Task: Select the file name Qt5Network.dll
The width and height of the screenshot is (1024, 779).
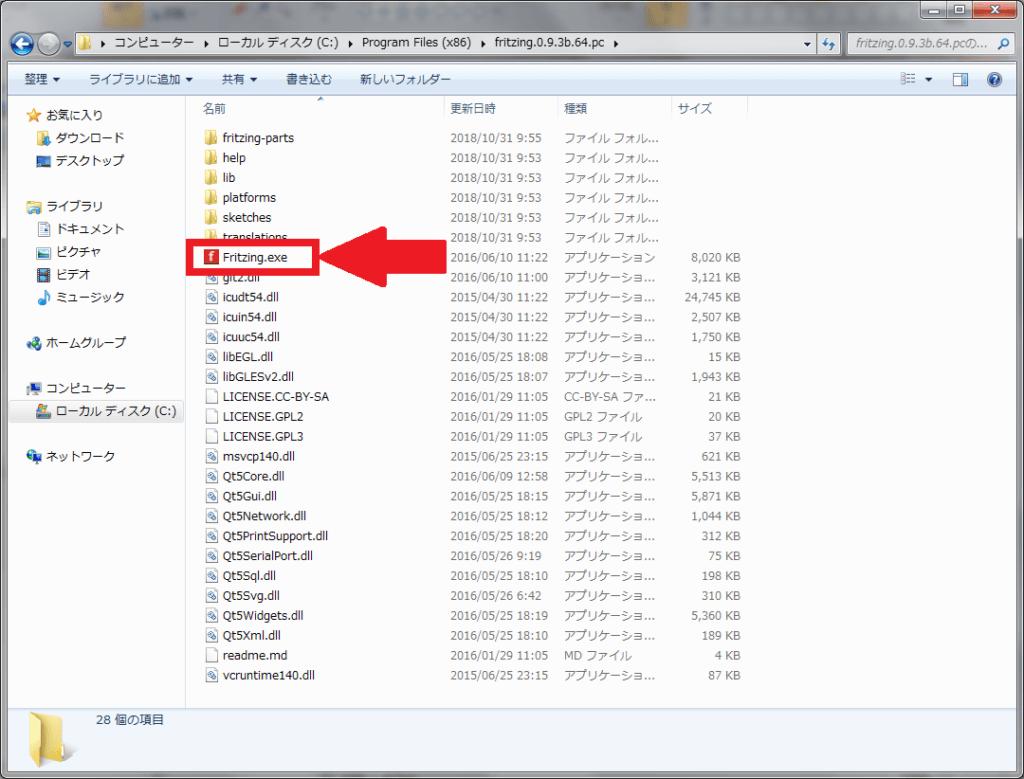Action: 264,516
